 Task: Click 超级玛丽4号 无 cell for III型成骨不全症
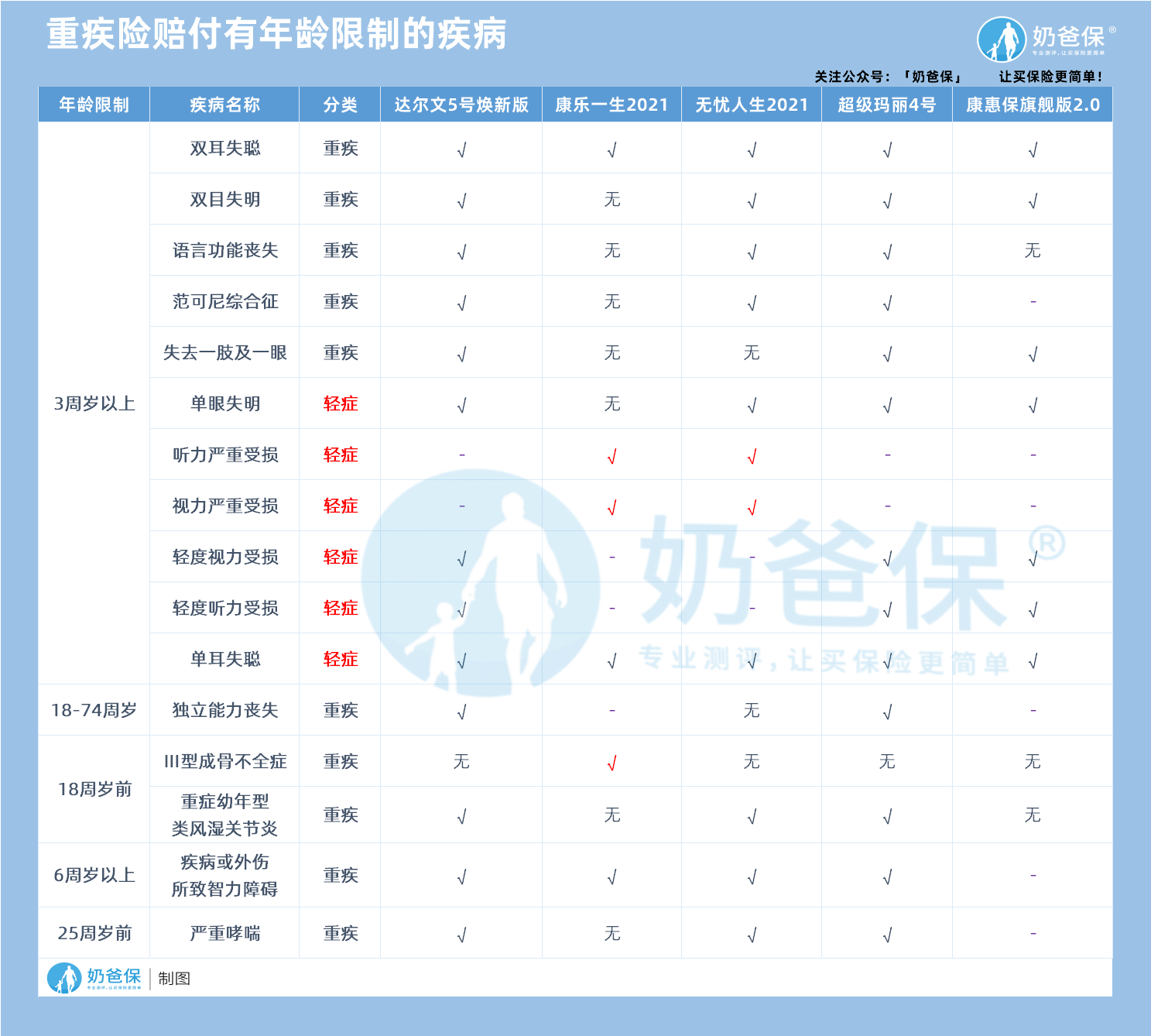[x=887, y=761]
